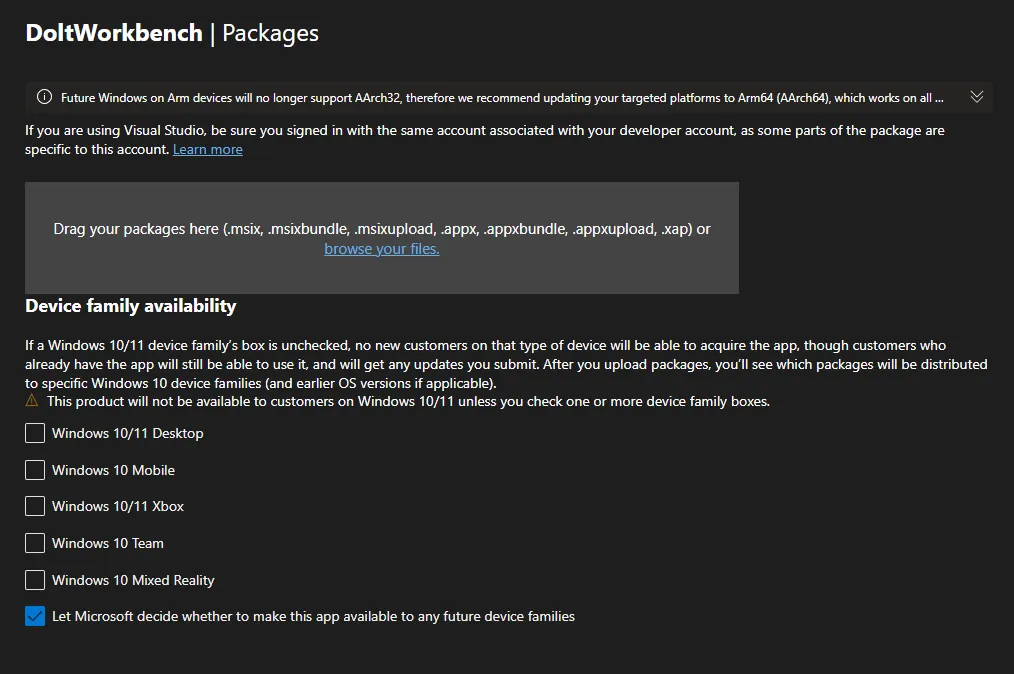Enable Windows 10 Team device family
1014x674 pixels.
point(34,543)
